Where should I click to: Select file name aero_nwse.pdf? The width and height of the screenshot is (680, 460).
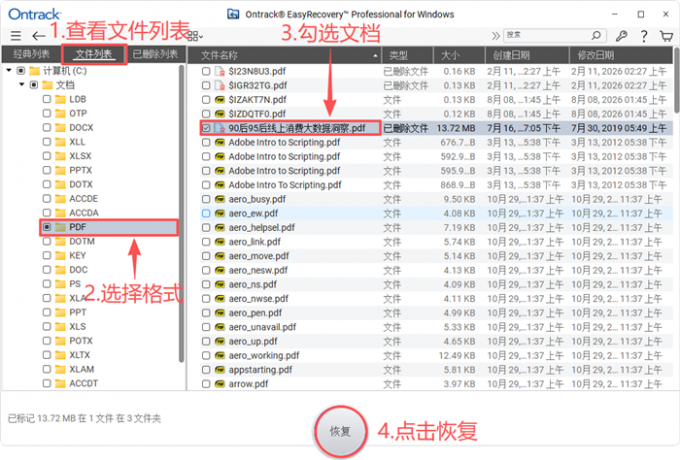(258, 299)
